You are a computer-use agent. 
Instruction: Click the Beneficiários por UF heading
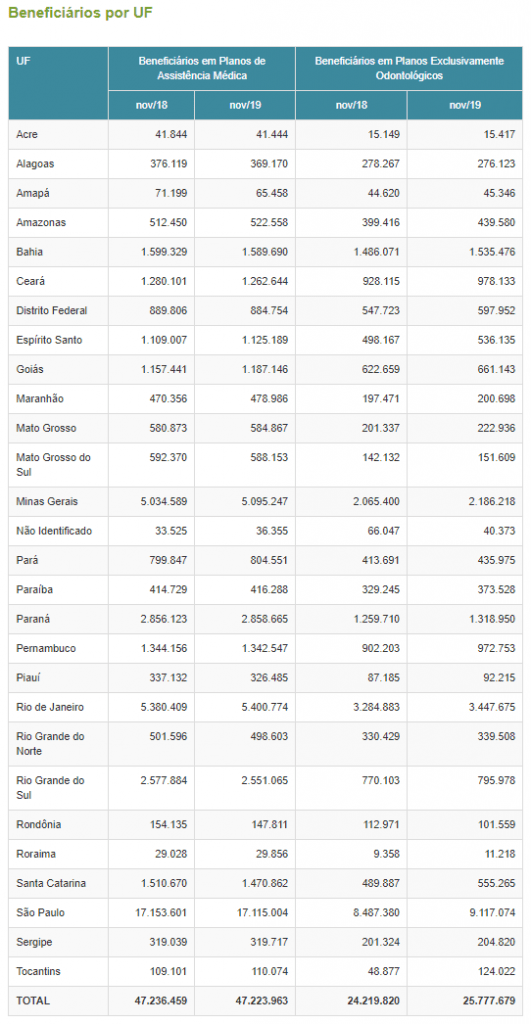click(80, 13)
